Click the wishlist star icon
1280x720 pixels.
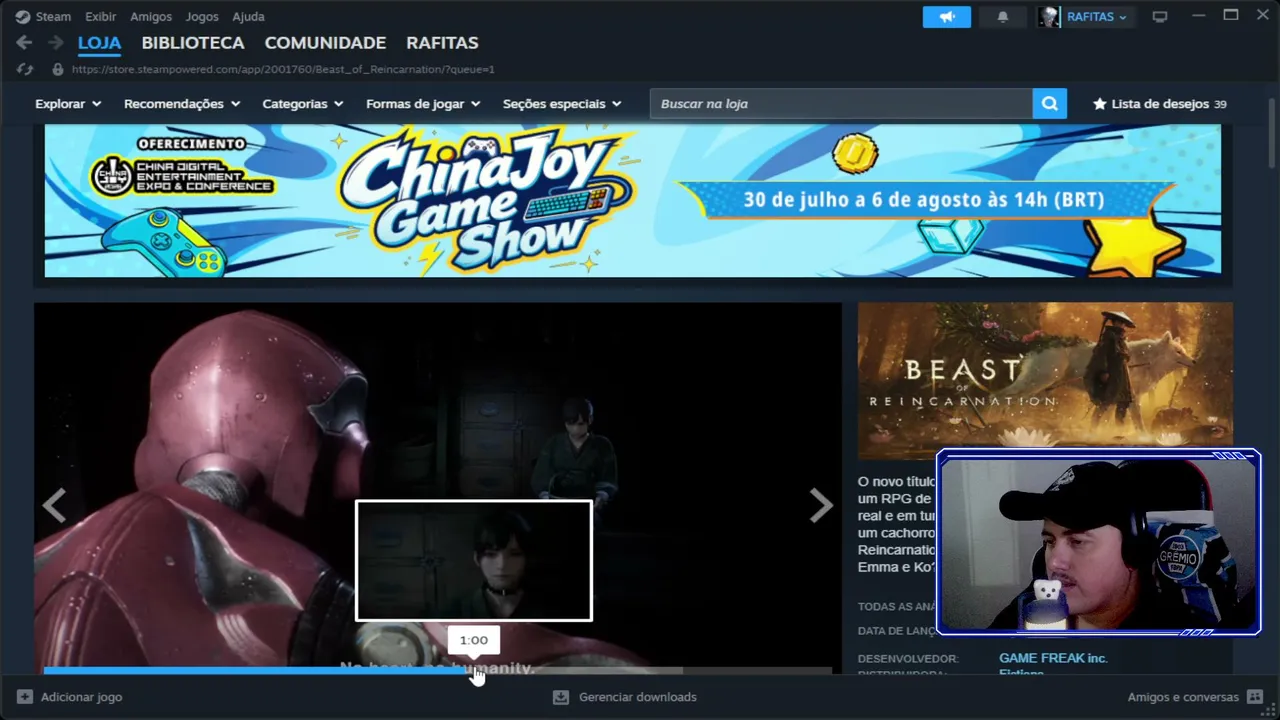coord(1100,104)
